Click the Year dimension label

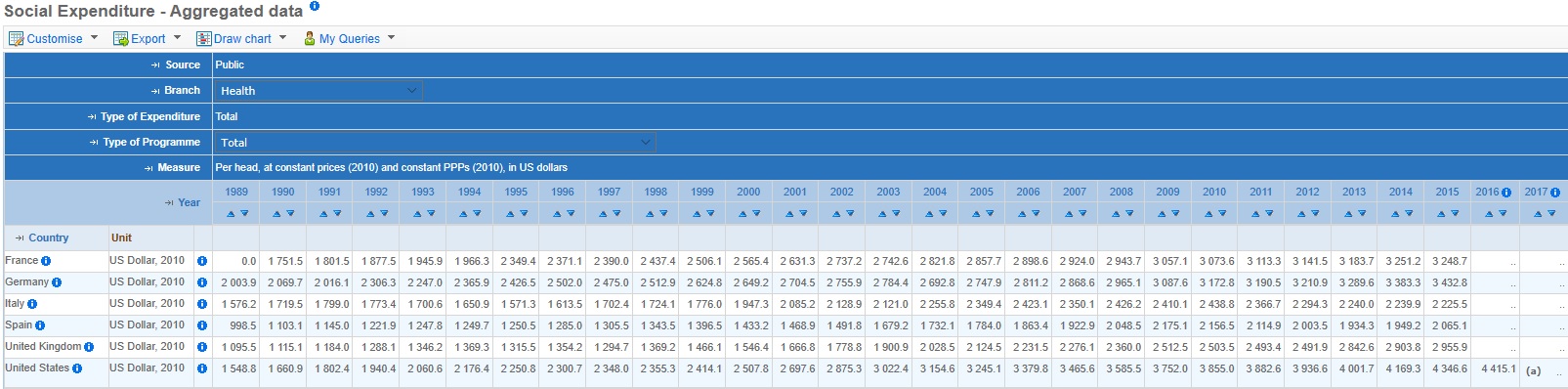pyautogui.click(x=189, y=202)
